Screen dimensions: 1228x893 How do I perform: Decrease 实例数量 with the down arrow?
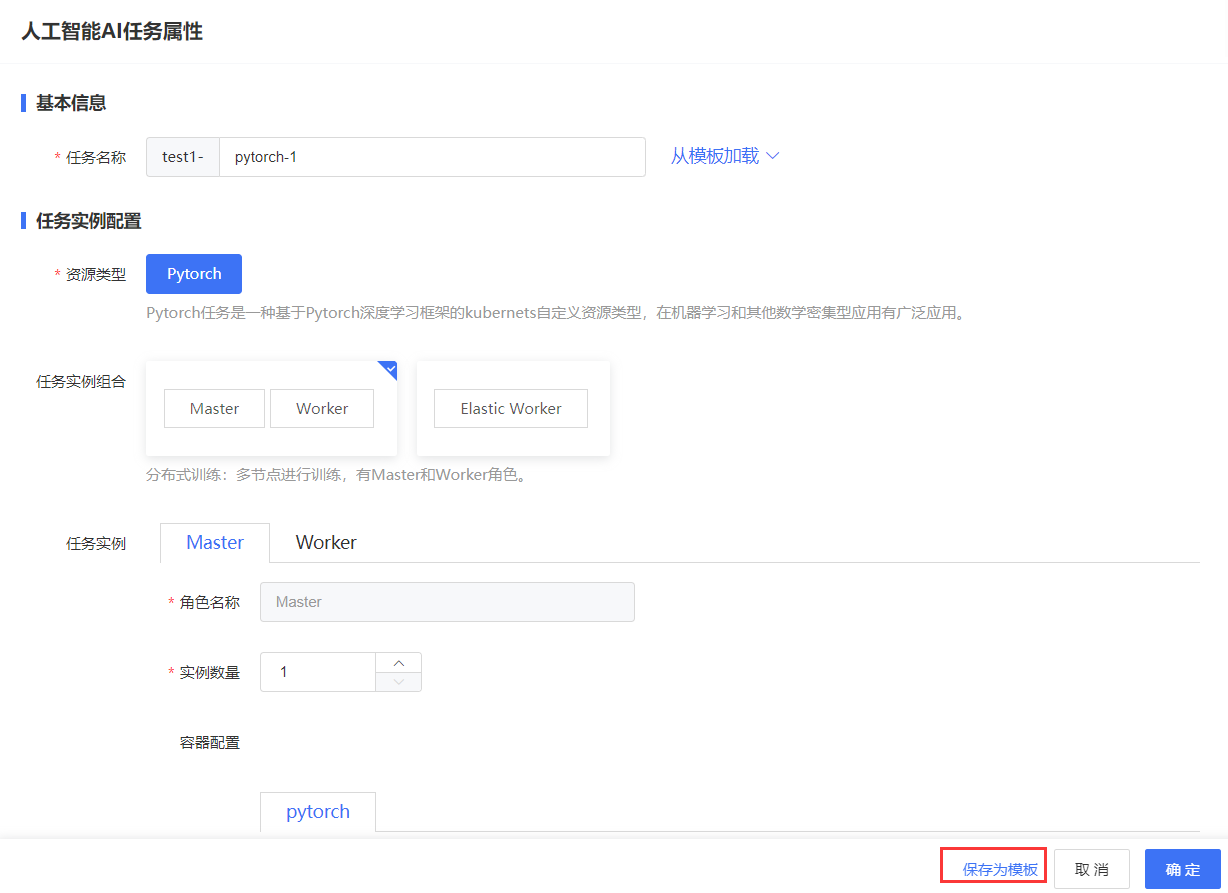399,682
